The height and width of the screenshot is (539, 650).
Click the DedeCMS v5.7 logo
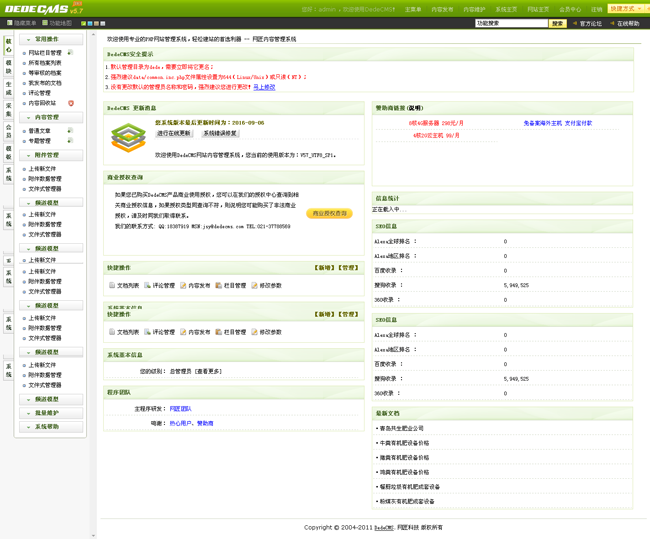click(x=44, y=8)
